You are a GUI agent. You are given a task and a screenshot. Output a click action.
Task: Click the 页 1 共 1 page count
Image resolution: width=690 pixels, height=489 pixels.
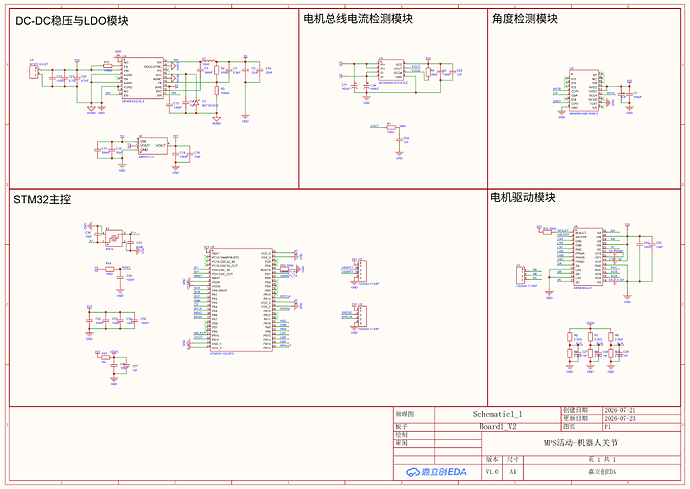pyautogui.click(x=602, y=460)
